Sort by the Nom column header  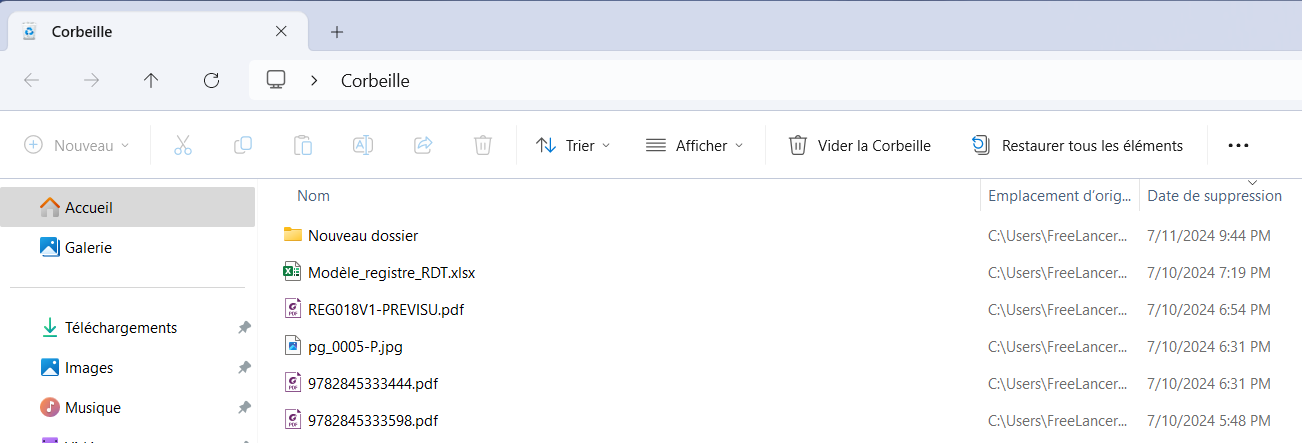point(313,196)
